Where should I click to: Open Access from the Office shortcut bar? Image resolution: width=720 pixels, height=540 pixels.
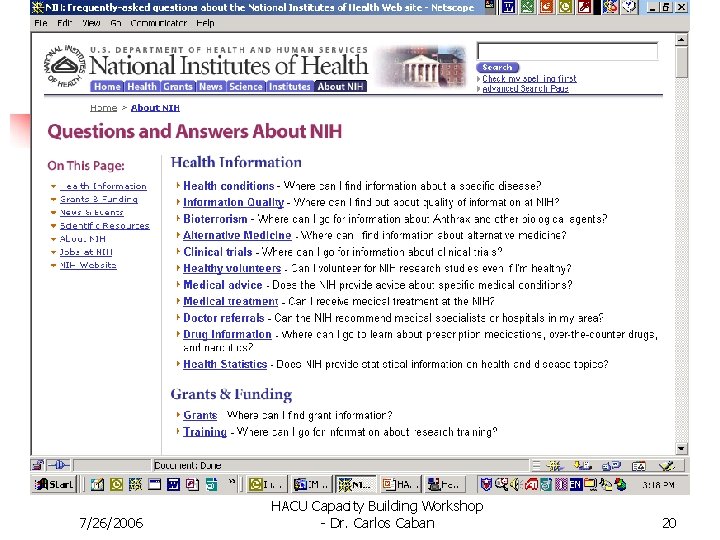click(585, 7)
